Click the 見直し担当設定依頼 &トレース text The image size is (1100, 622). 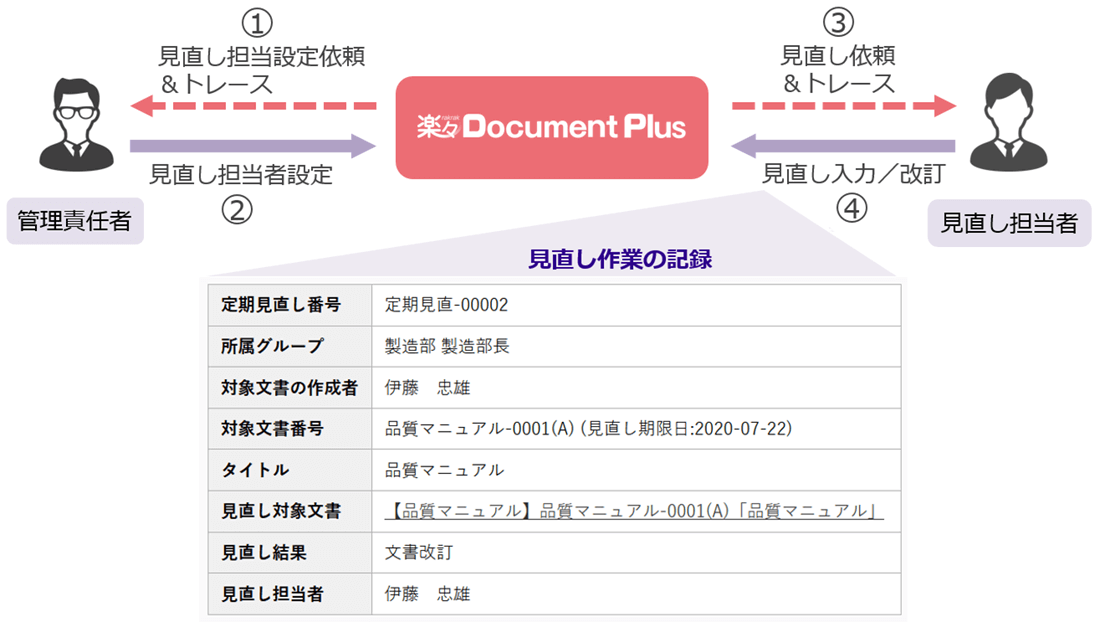point(262,70)
